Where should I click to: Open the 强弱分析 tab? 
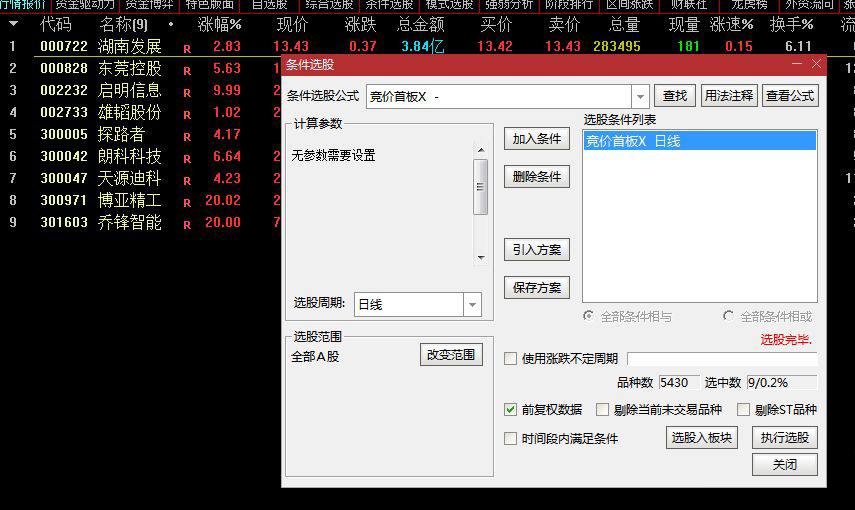[509, 5]
